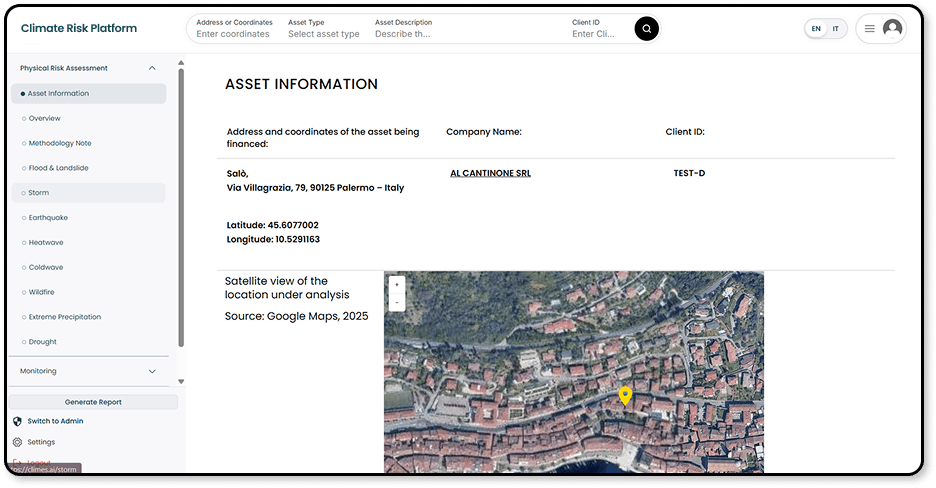Zoom in on the satellite map
The image size is (936, 488).
pyautogui.click(x=396, y=285)
